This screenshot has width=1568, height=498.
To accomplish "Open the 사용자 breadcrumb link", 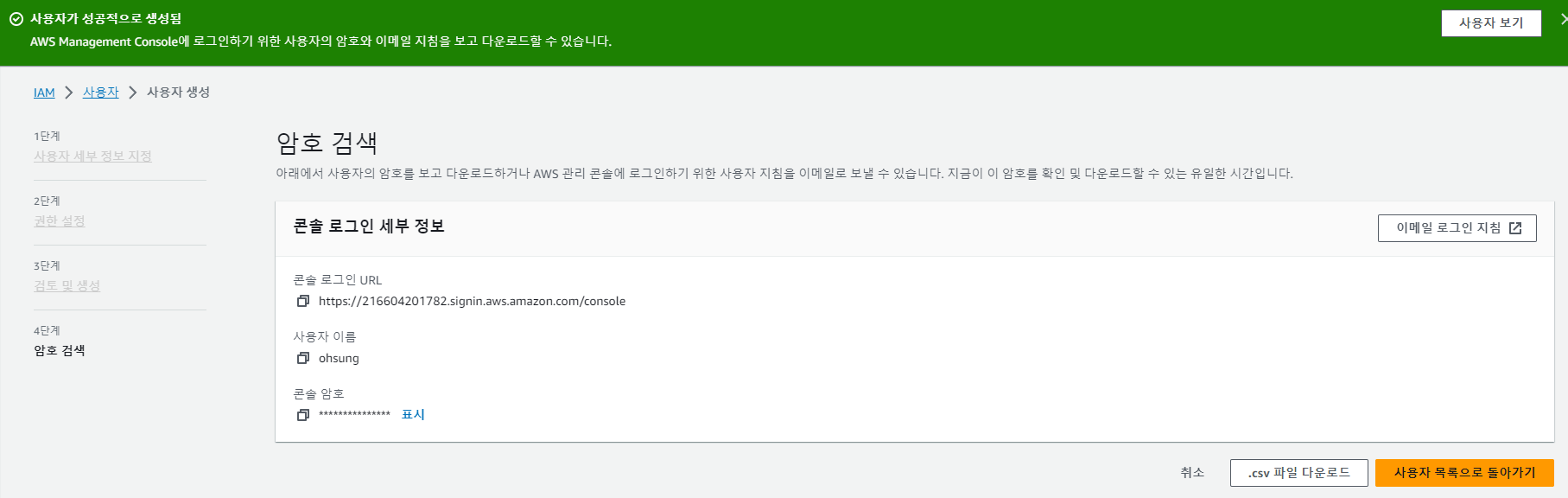I will [101, 93].
